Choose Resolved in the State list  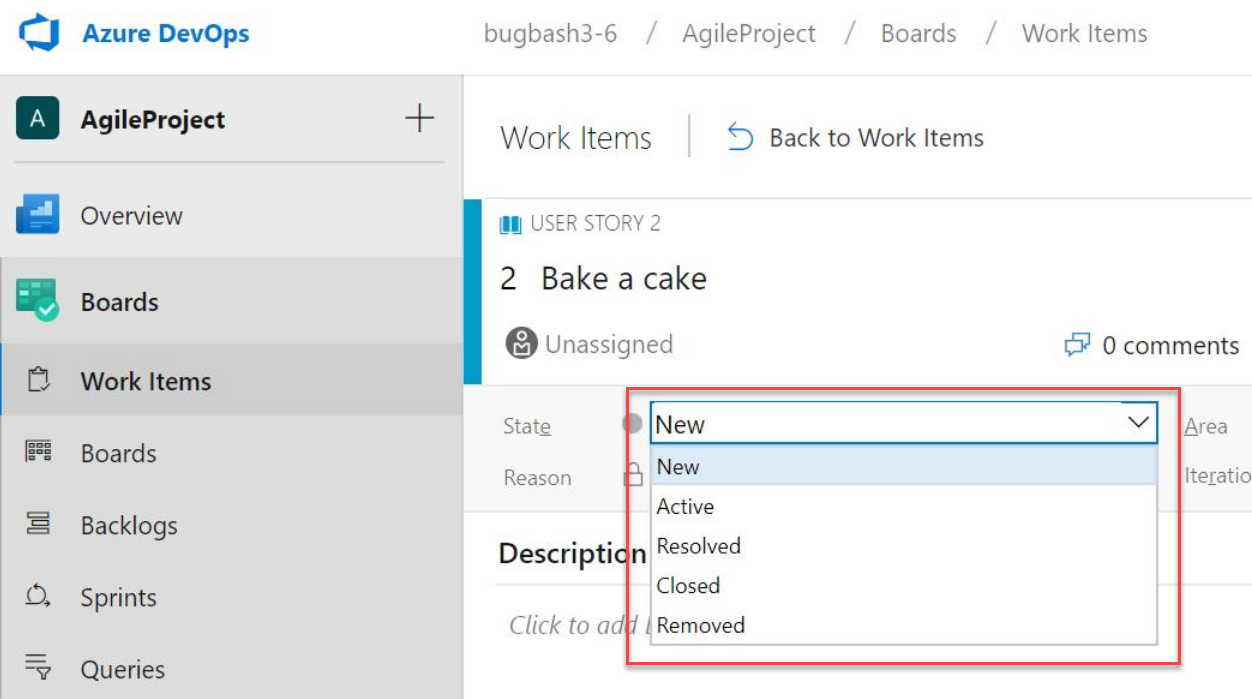click(x=698, y=546)
